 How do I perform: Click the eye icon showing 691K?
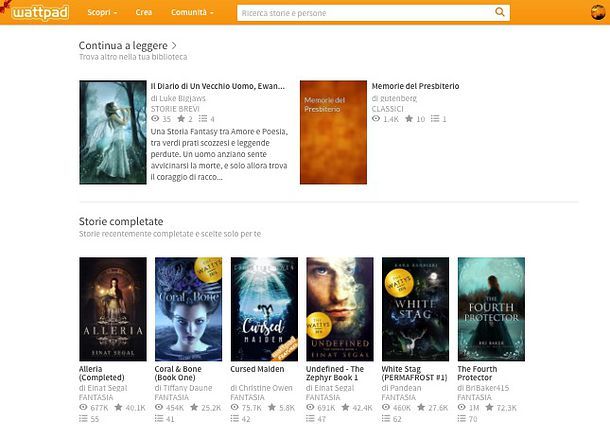tap(310, 407)
